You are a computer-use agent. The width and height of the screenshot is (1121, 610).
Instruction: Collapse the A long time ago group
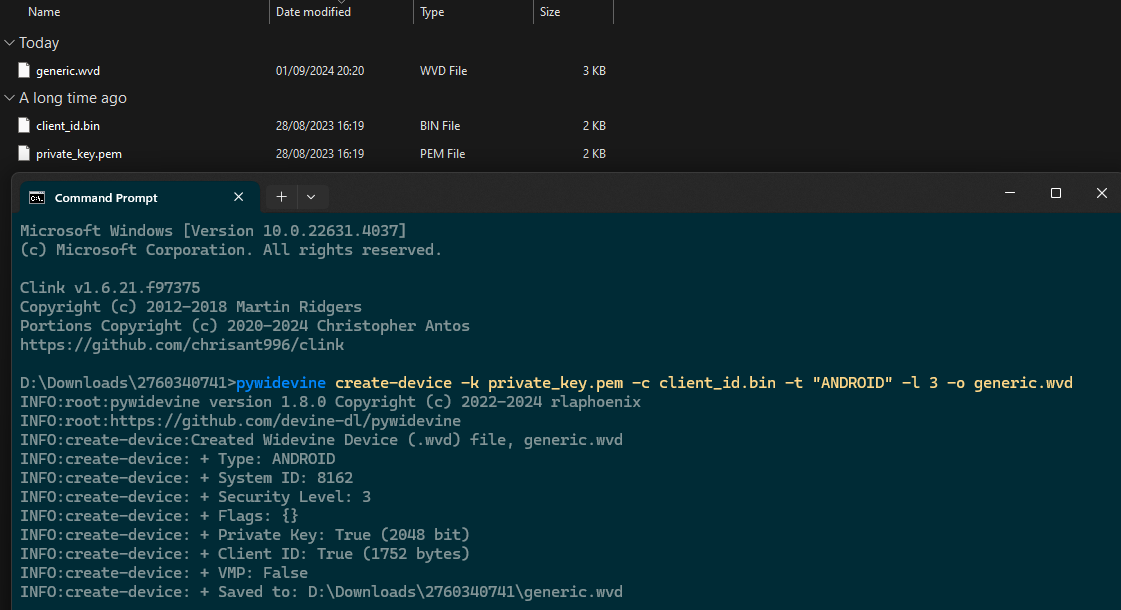(x=9, y=98)
